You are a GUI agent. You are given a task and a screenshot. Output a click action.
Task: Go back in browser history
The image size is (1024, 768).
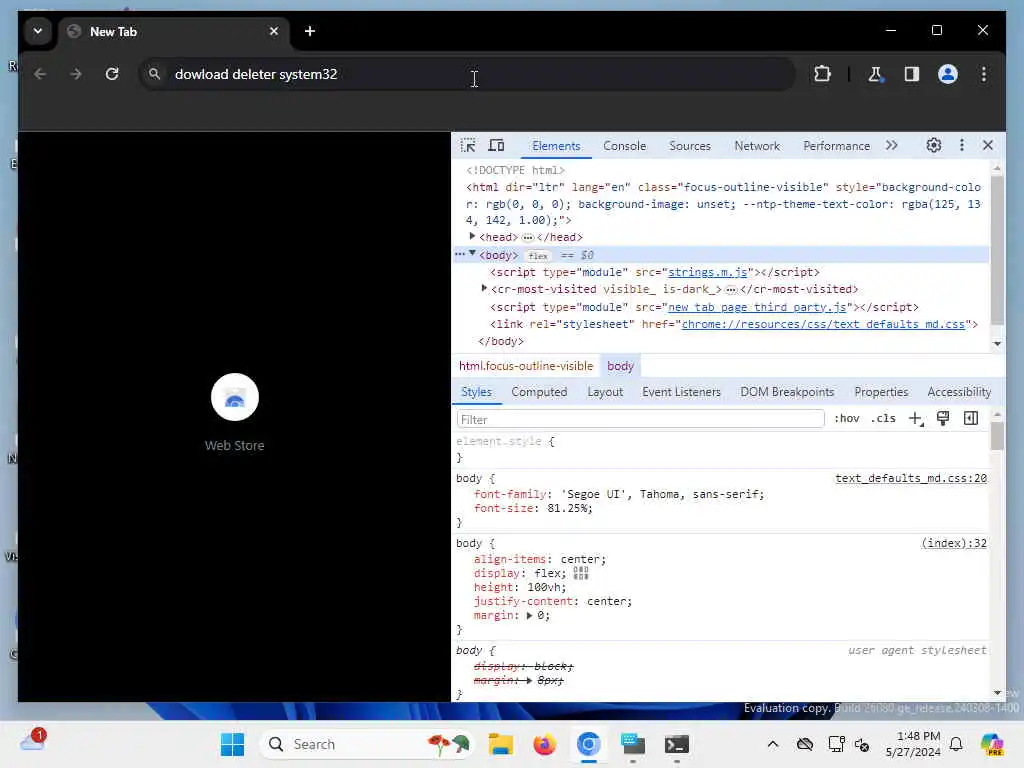(x=40, y=74)
